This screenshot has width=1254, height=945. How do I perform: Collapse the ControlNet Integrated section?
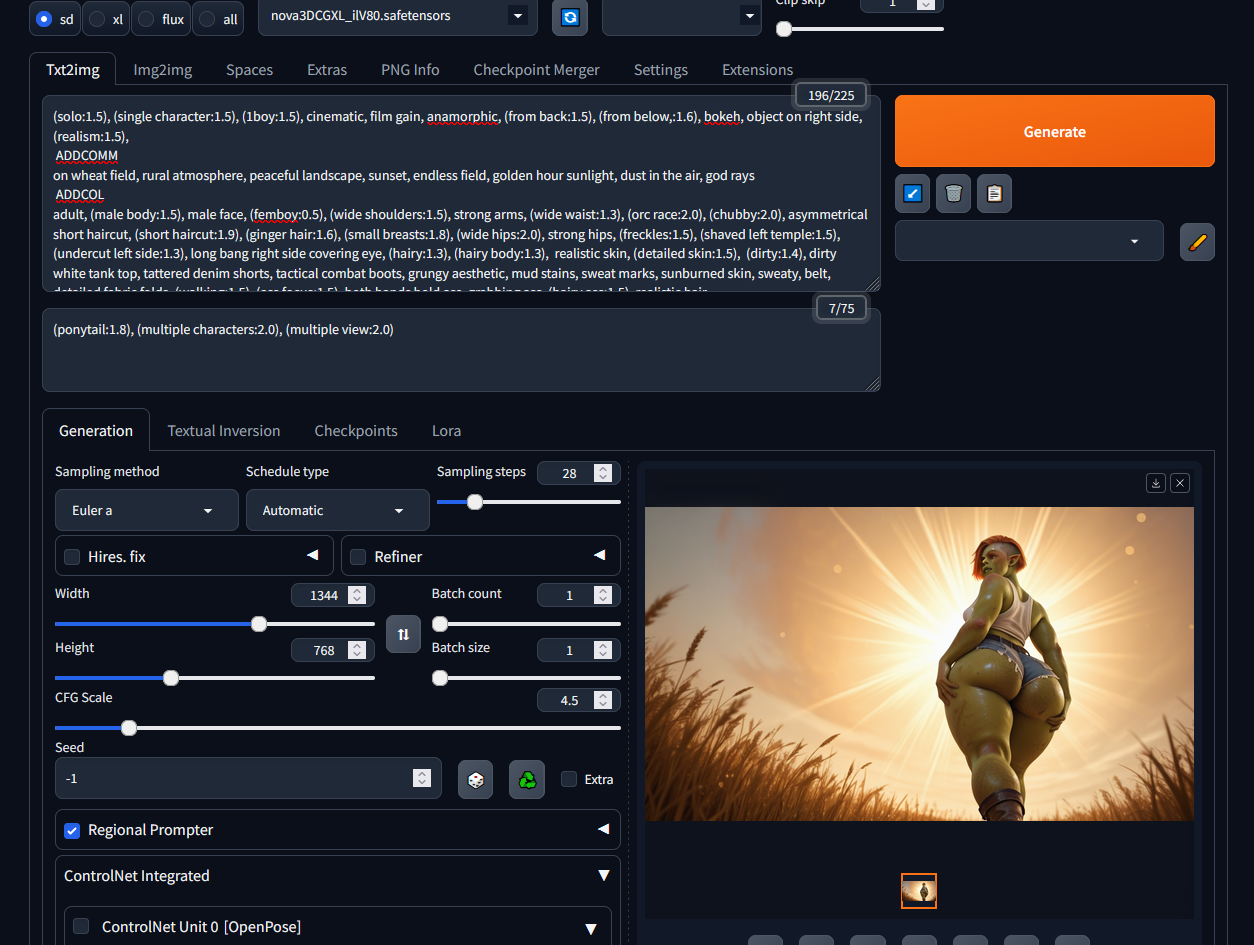point(603,876)
